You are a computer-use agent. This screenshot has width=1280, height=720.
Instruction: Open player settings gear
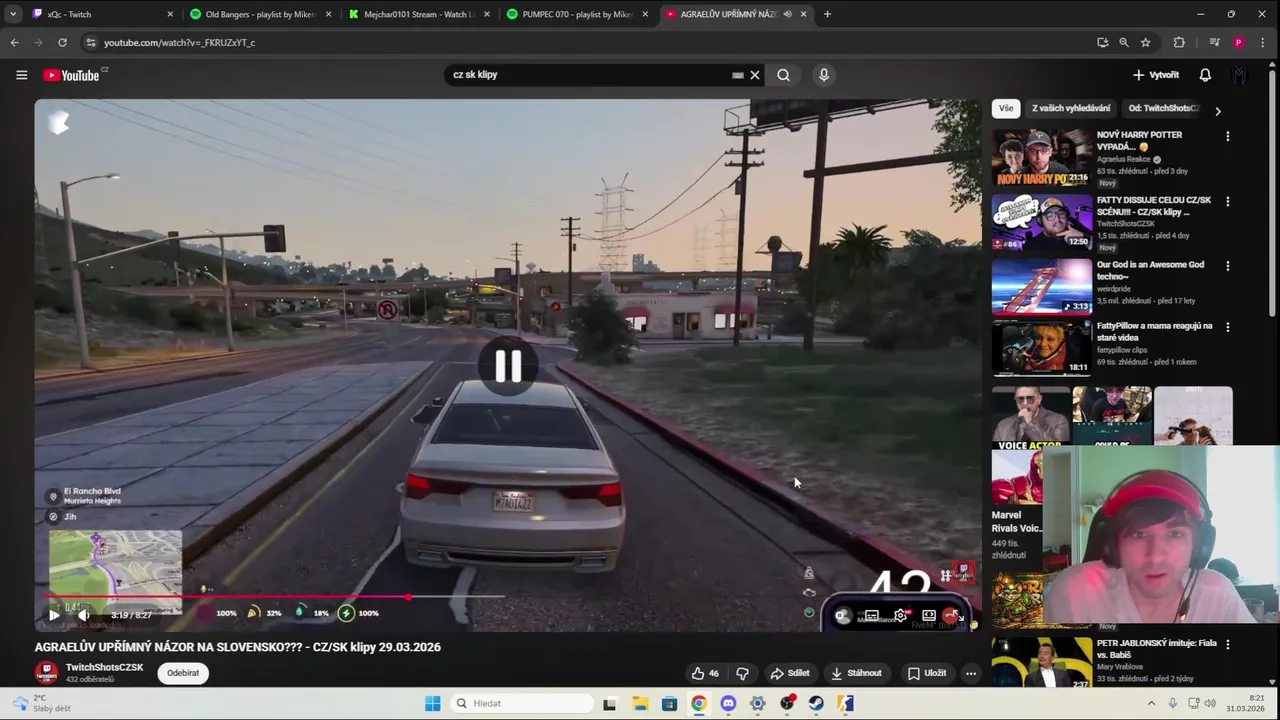[x=900, y=615]
